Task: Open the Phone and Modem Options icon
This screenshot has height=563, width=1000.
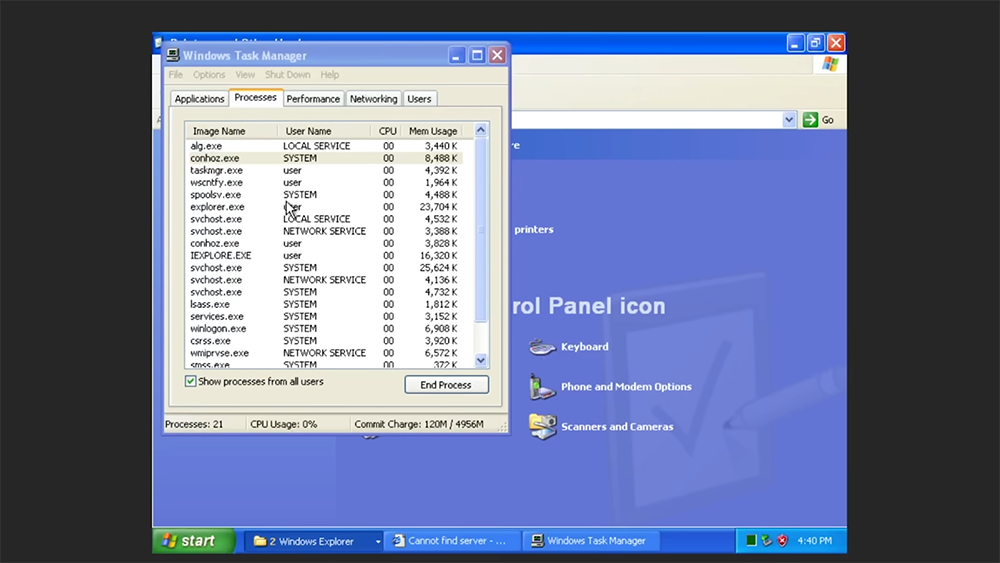Action: [541, 387]
